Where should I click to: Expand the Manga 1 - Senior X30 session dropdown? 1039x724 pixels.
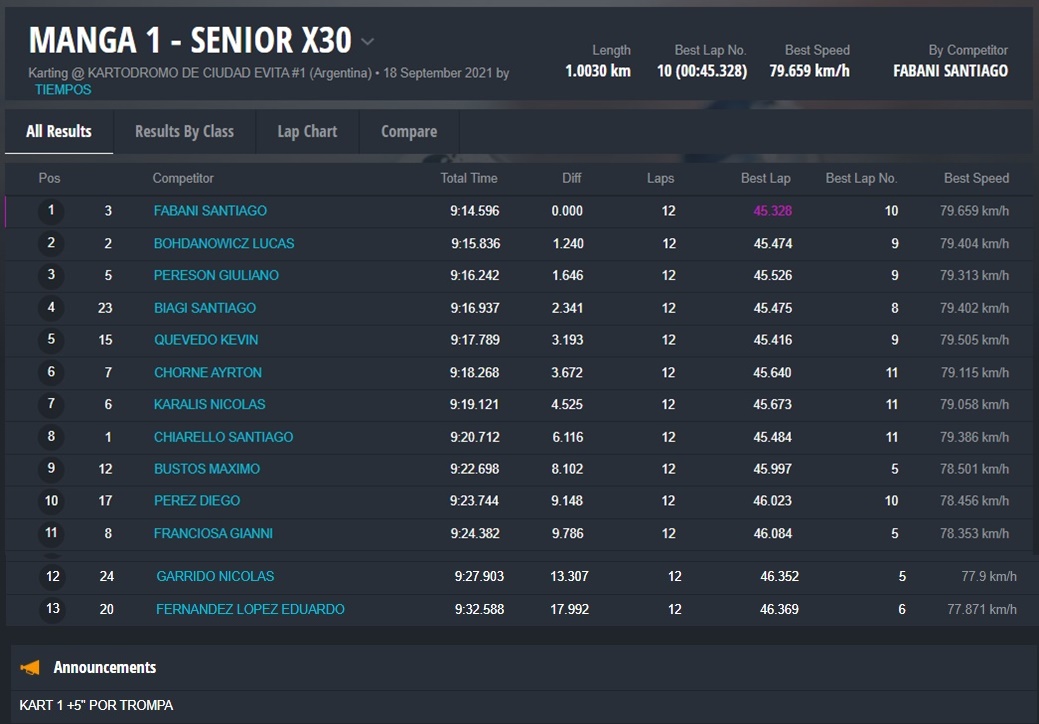pos(367,42)
